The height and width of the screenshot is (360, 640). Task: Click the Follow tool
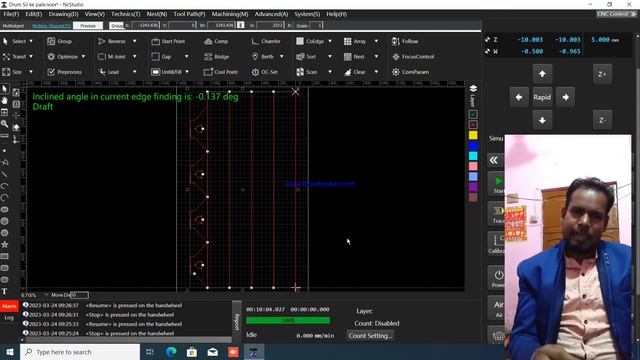[x=405, y=41]
